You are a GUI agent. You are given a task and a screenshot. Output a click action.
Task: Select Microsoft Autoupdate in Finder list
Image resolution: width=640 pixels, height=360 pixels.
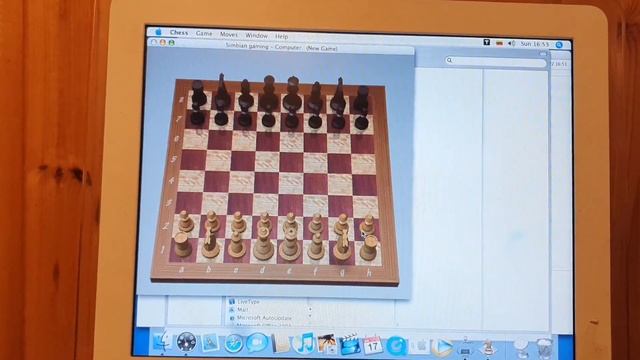tap(264, 318)
